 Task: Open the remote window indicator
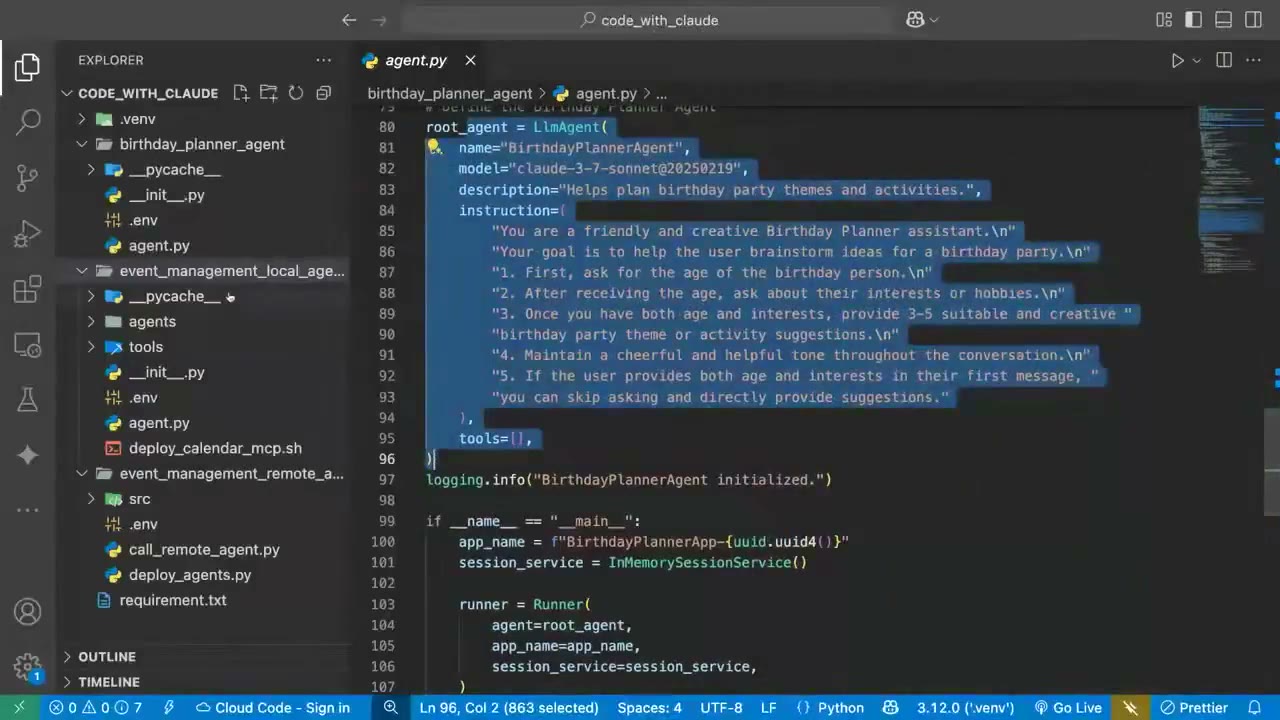[x=19, y=708]
